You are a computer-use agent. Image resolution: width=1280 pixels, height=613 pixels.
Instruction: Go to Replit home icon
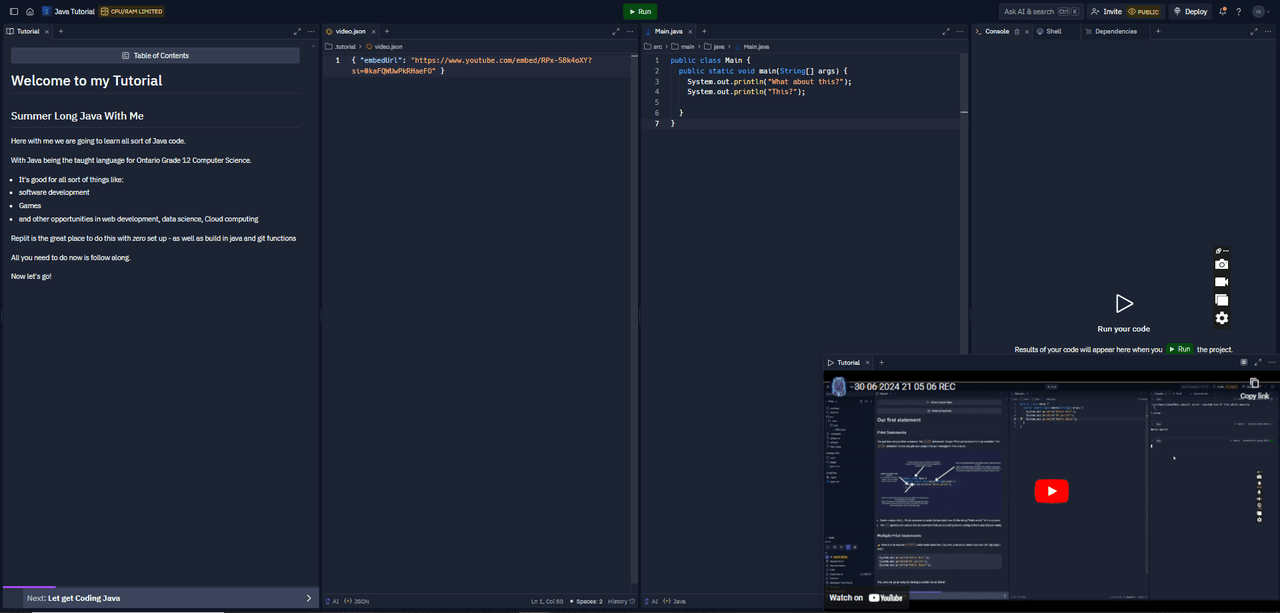pyautogui.click(x=30, y=12)
